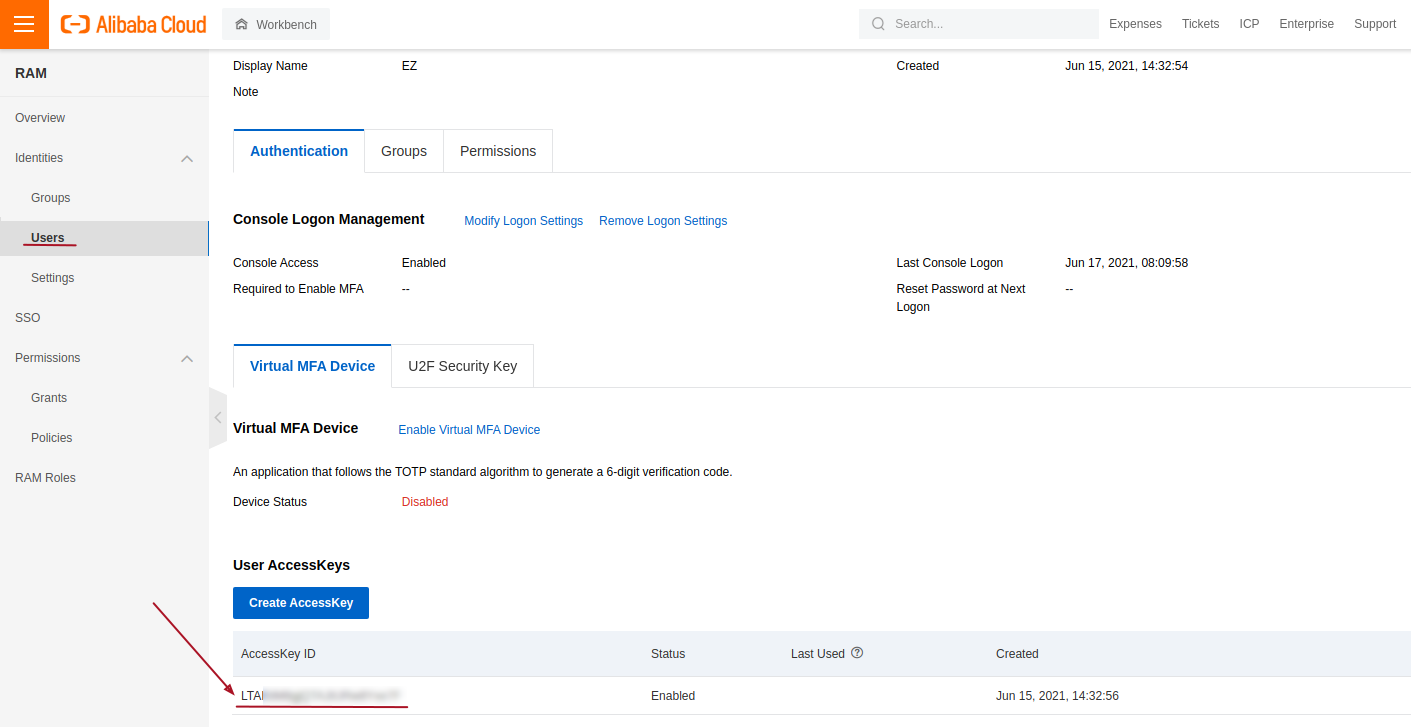
Task: Collapse the sidebar with arrow handle
Action: tap(218, 418)
